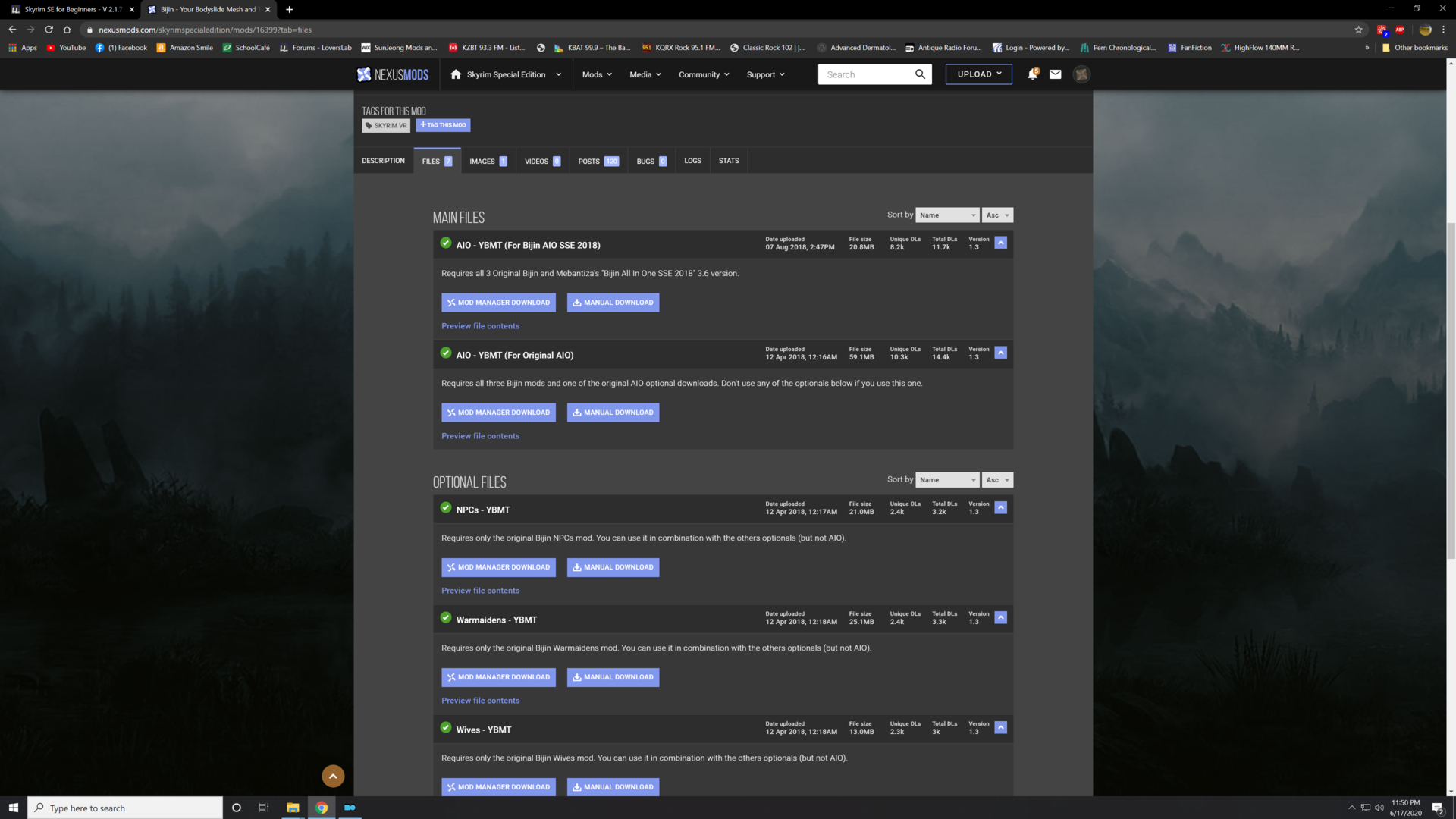Click the Nexus Mods logo
1456x819 pixels.
393,74
